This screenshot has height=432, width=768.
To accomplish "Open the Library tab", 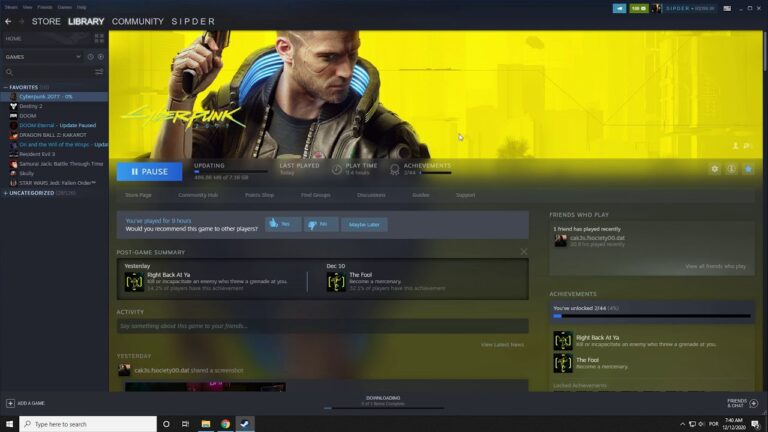I will point(86,22).
